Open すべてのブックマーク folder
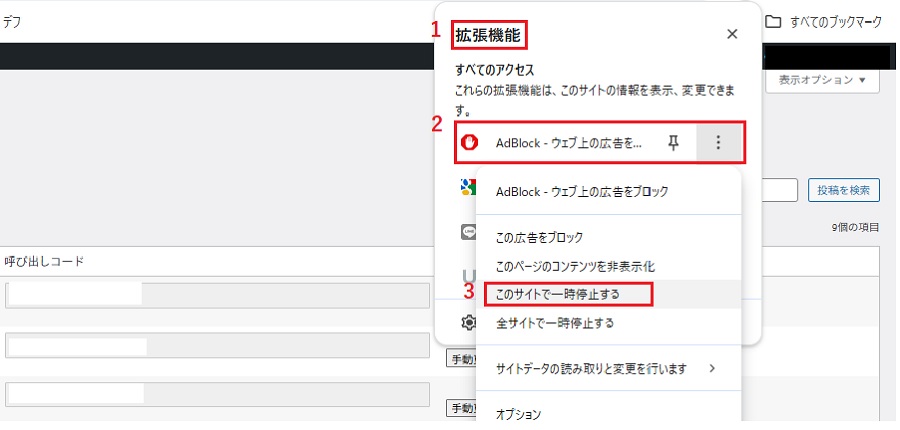The height and width of the screenshot is (430, 900). point(824,22)
